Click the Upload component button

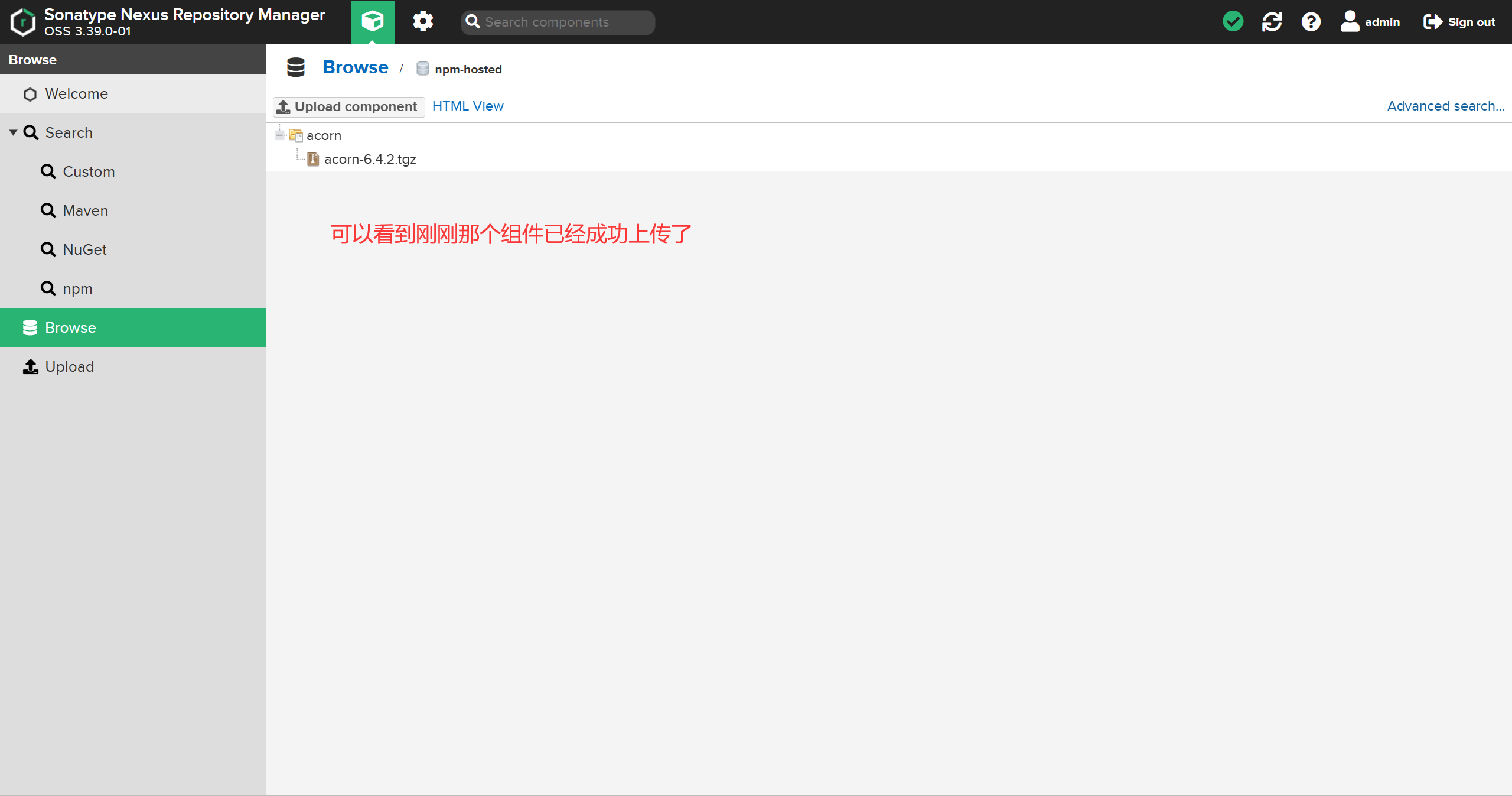(x=348, y=106)
